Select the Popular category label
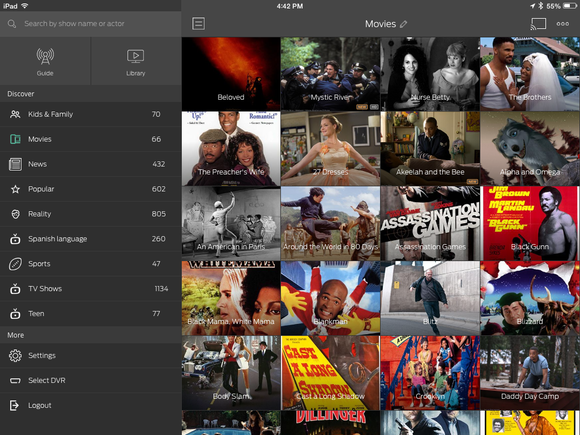This screenshot has height=435, width=580. coord(41,189)
